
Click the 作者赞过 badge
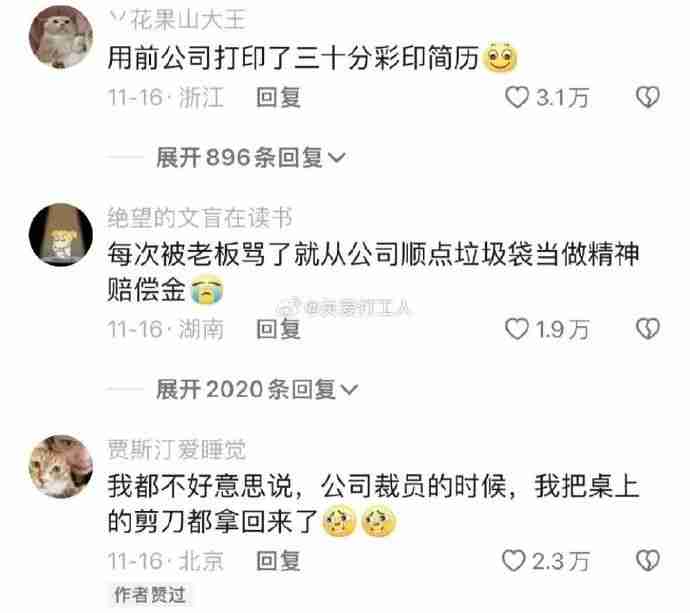pos(150,595)
